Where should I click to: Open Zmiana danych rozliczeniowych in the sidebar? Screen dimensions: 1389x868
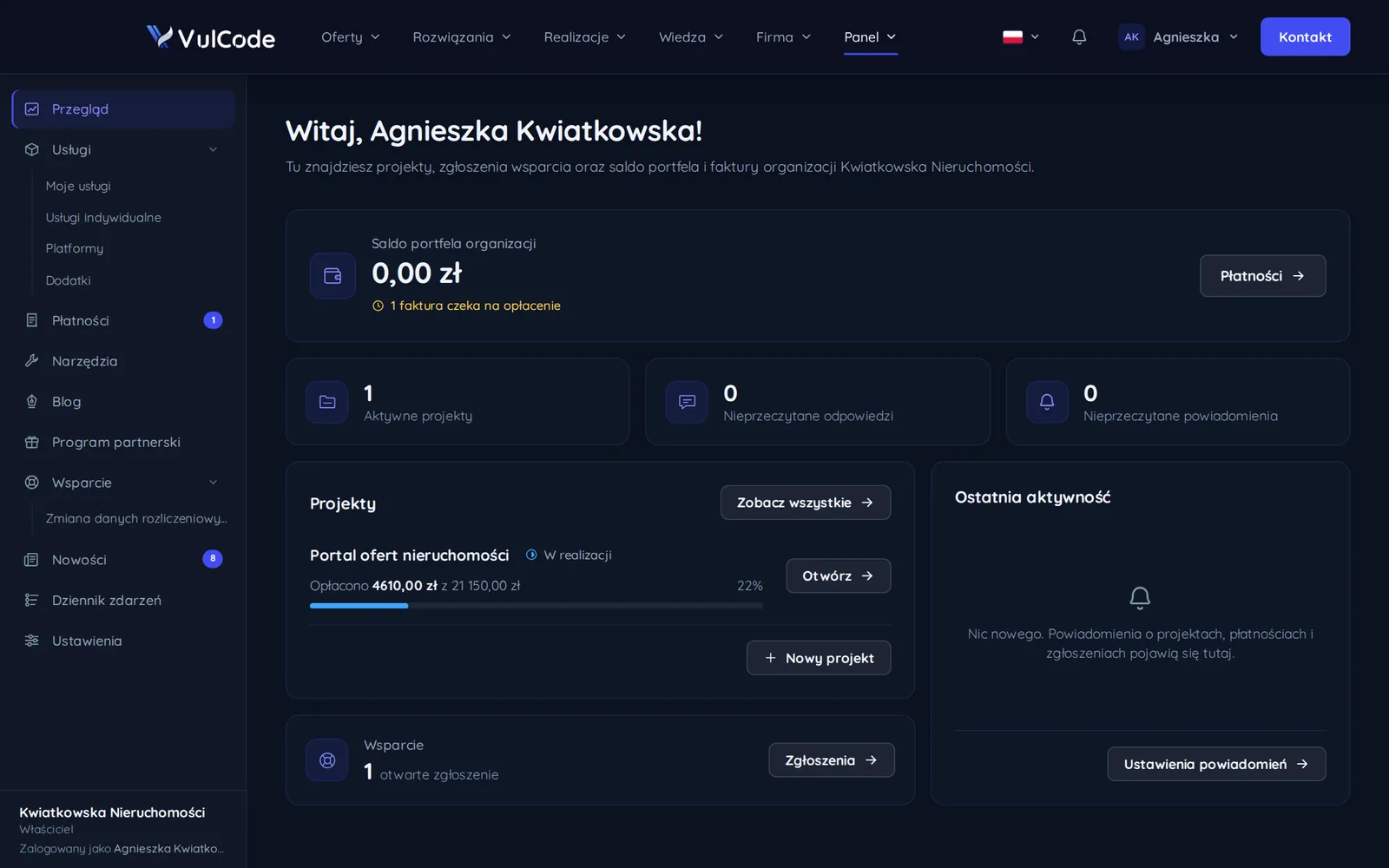pyautogui.click(x=136, y=518)
